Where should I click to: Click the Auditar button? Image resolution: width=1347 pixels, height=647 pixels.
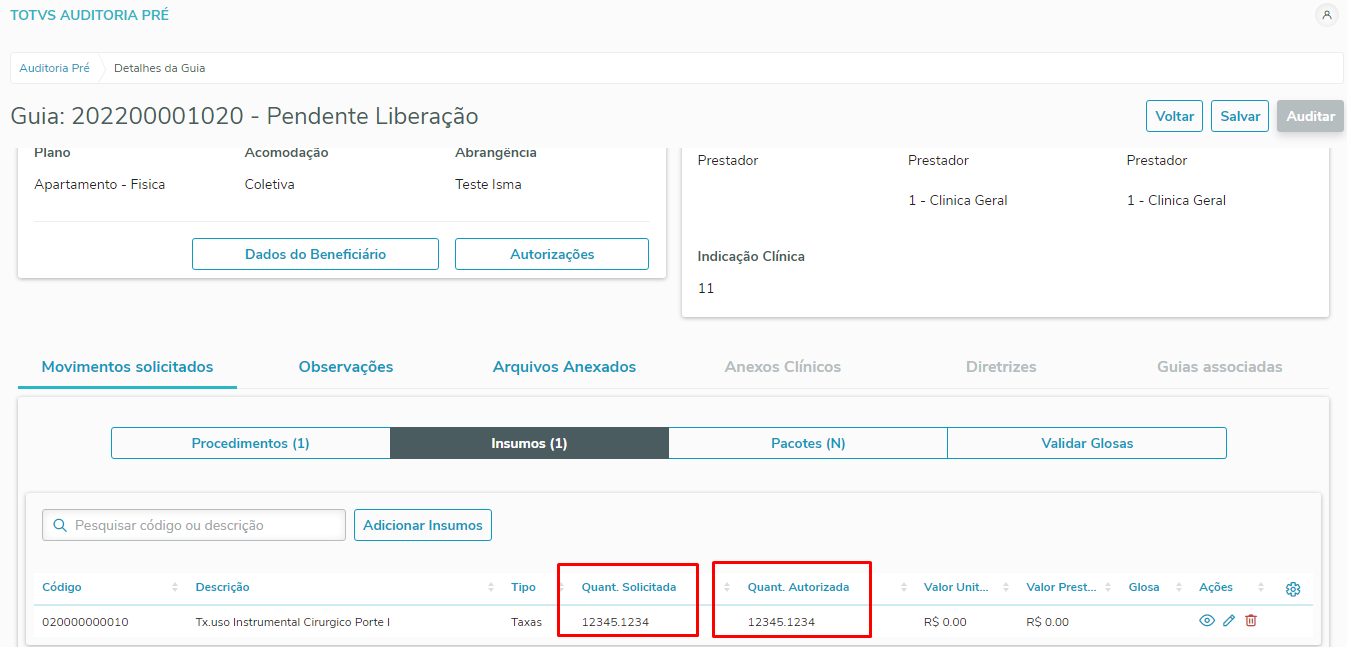coord(1310,116)
